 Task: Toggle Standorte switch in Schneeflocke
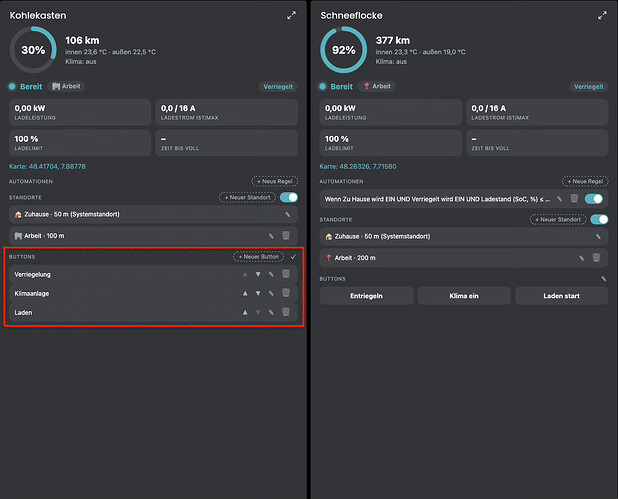coord(599,220)
